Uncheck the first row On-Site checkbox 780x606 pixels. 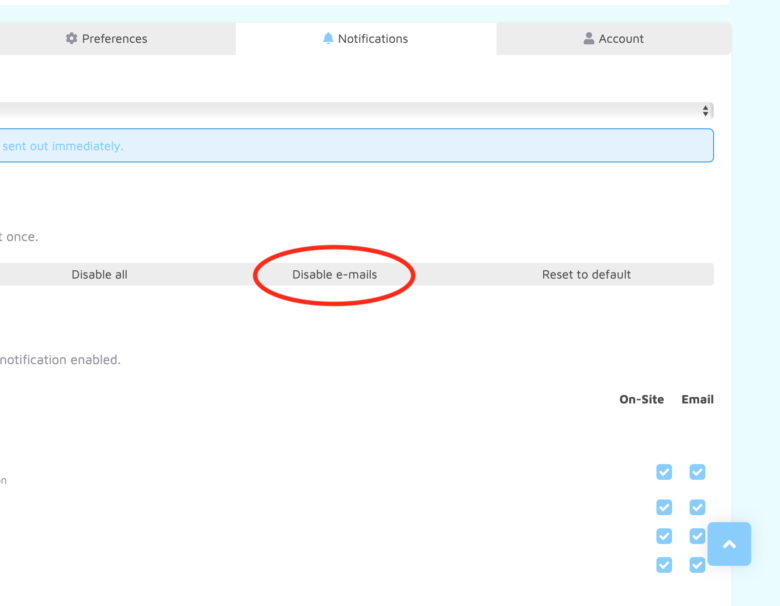(x=664, y=472)
